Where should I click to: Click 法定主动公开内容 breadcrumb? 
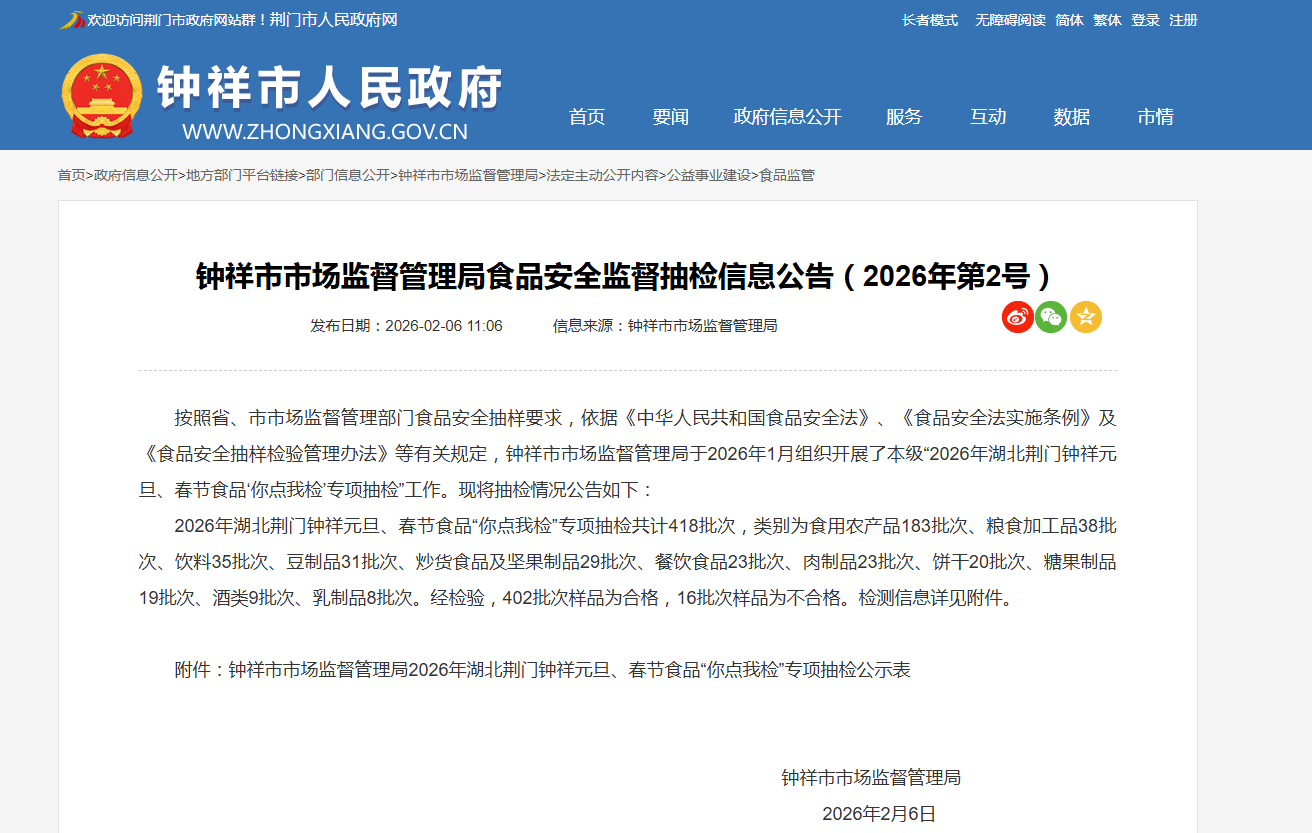[x=602, y=175]
